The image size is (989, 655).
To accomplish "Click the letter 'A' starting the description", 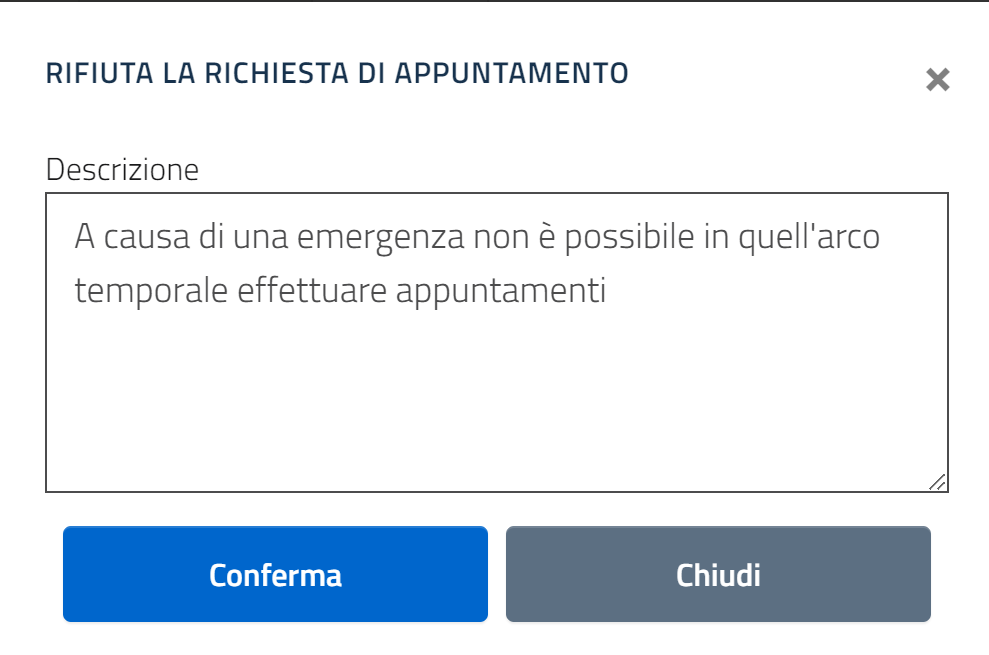I will tap(84, 239).
